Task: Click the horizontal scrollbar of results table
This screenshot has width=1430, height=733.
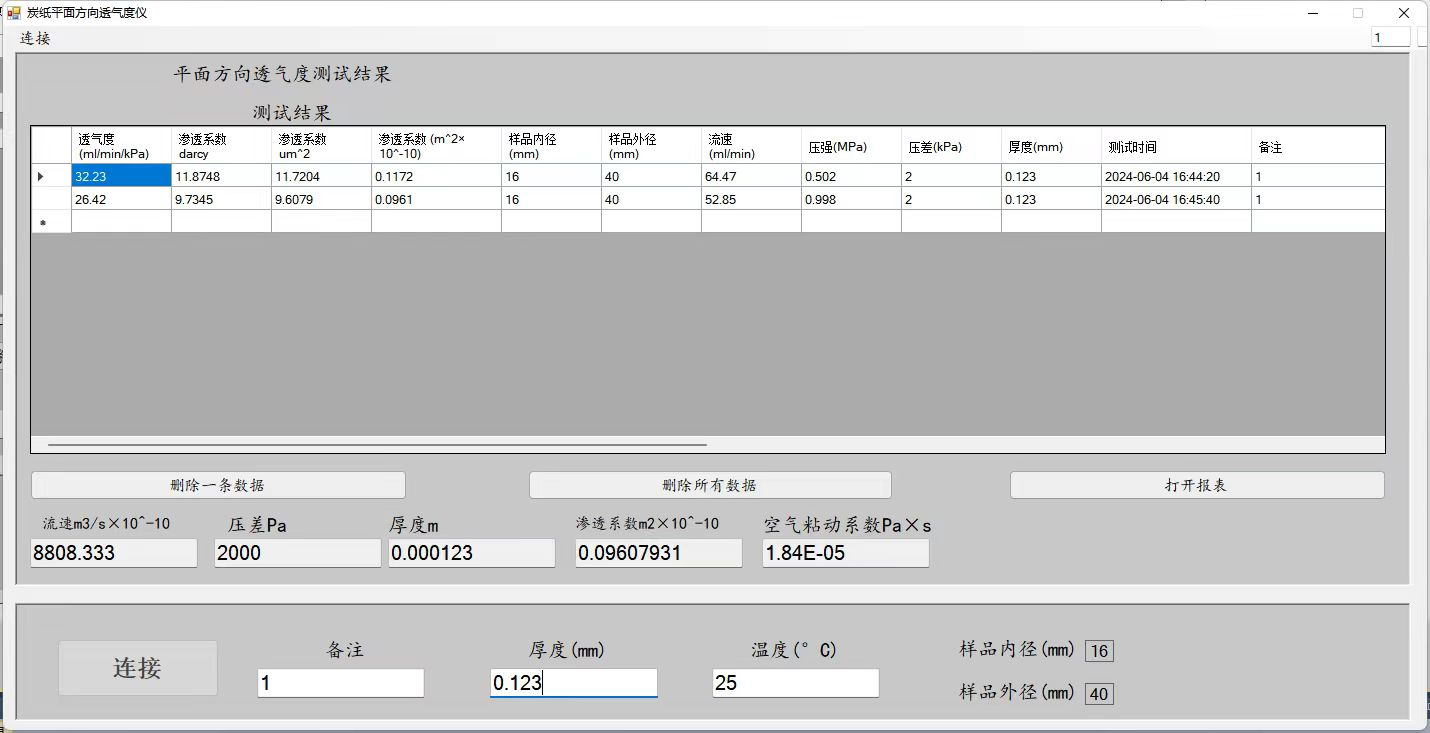Action: (x=377, y=444)
